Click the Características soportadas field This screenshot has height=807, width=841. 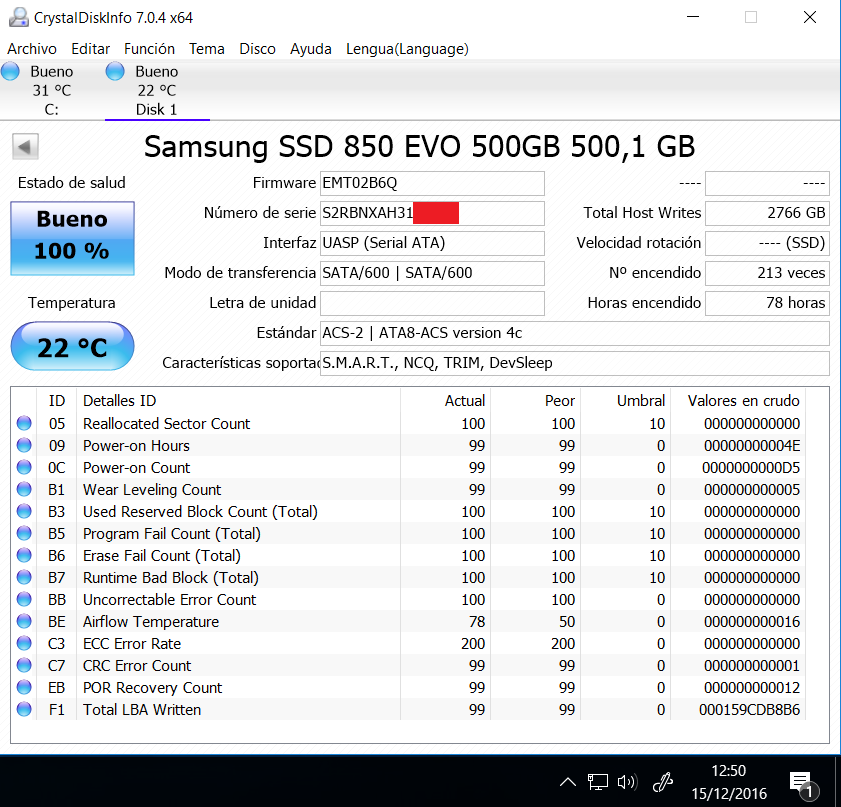tap(575, 363)
